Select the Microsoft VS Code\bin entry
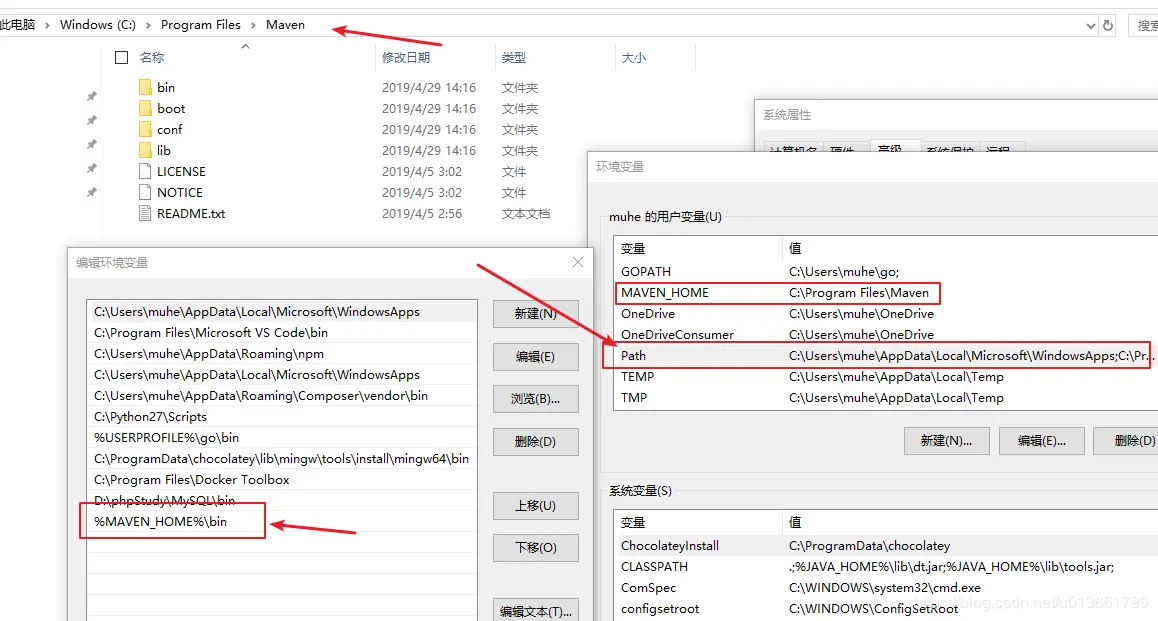The height and width of the screenshot is (621, 1158). point(281,333)
